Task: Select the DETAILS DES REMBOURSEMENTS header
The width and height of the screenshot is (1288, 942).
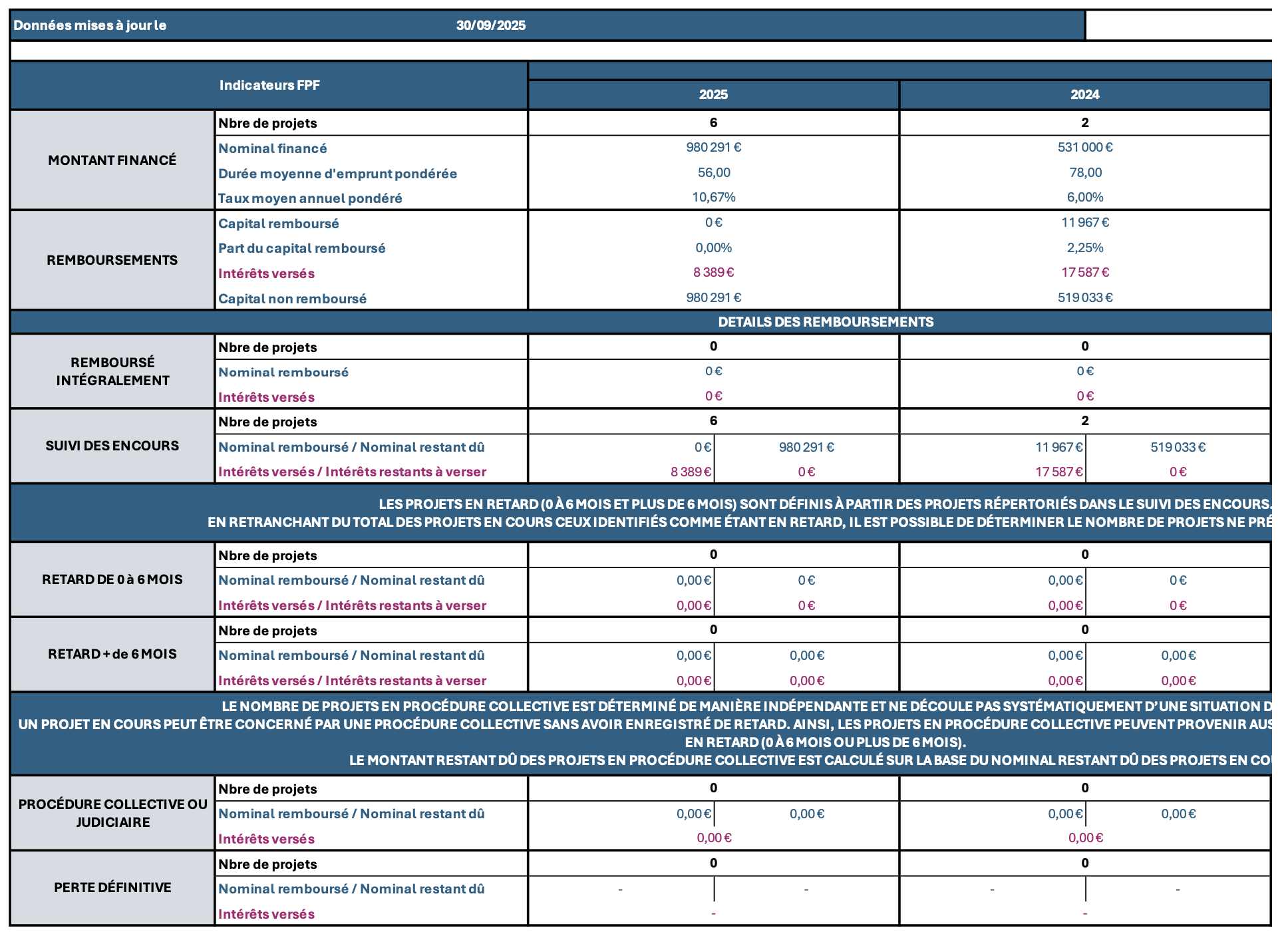Action: click(x=825, y=322)
